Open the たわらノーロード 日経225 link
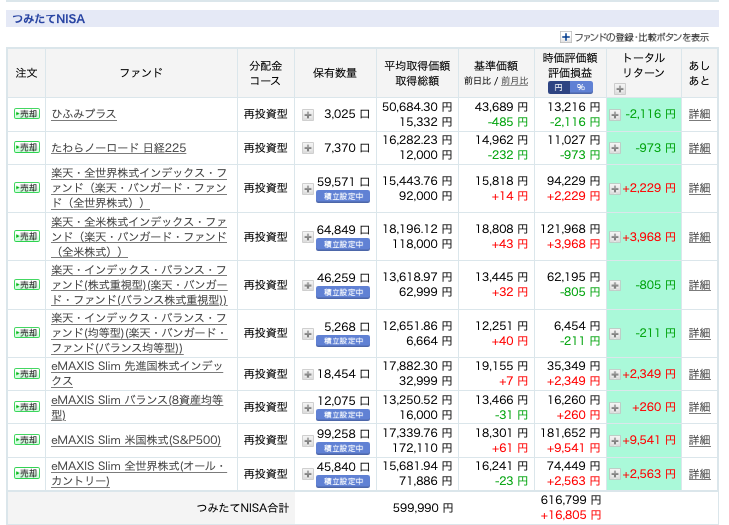729x525 pixels. click(x=119, y=148)
